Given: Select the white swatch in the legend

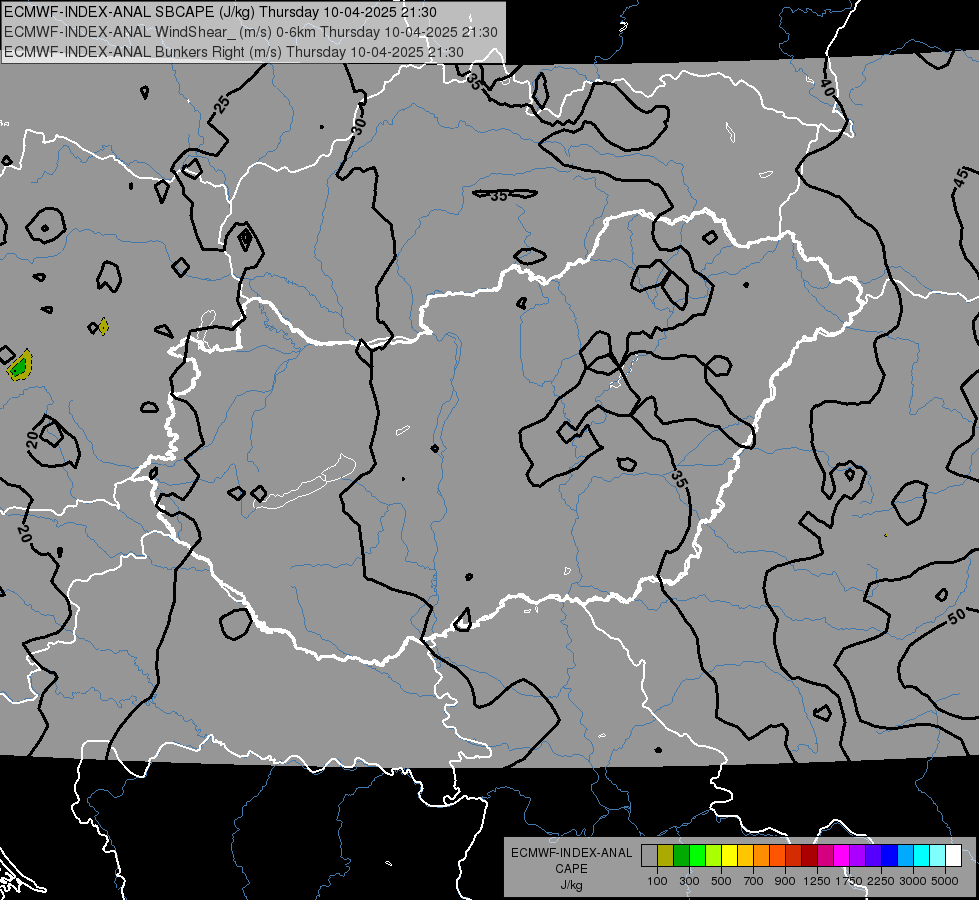Looking at the screenshot, I should [x=954, y=856].
